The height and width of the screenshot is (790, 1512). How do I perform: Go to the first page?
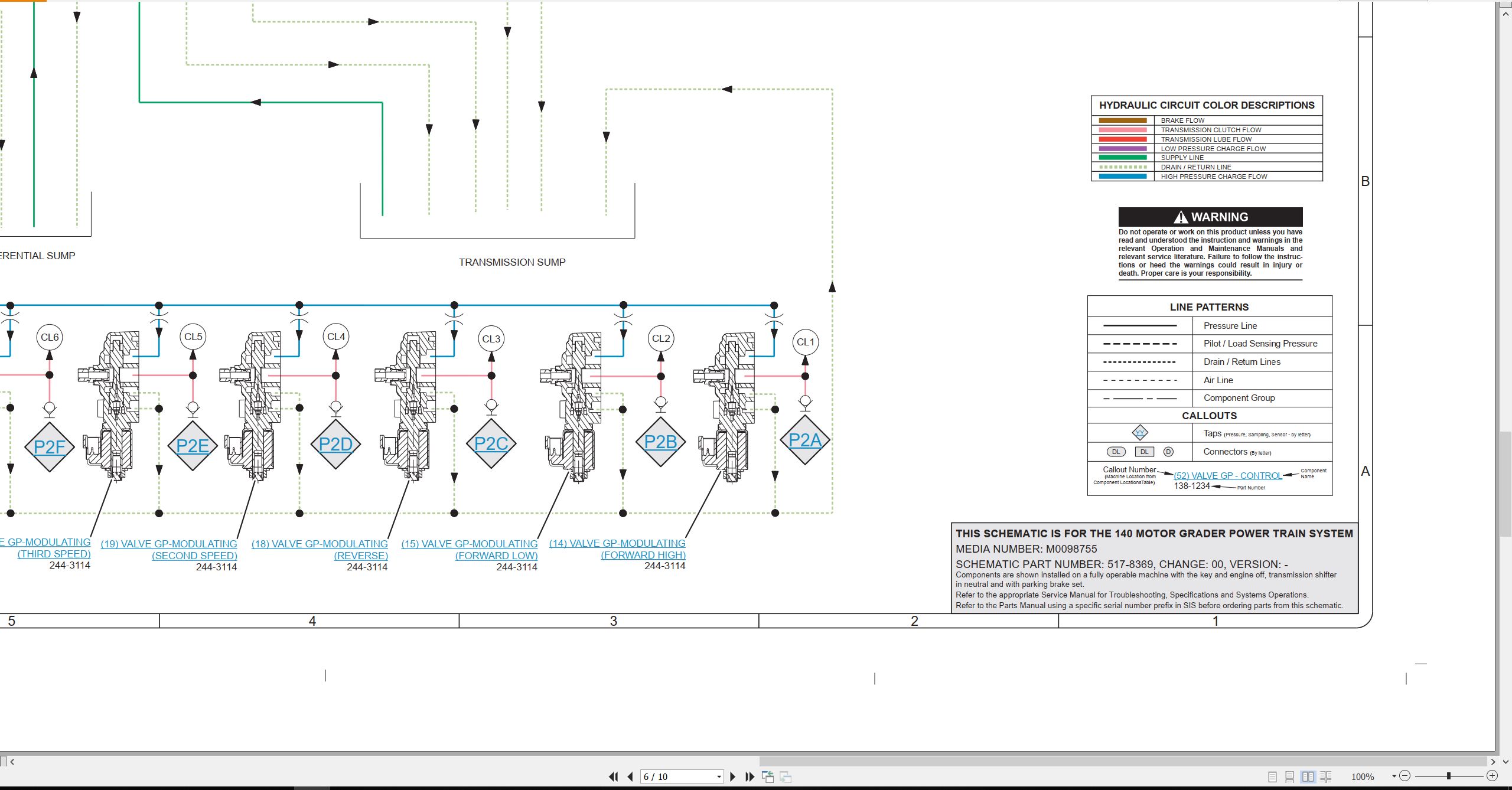(614, 776)
